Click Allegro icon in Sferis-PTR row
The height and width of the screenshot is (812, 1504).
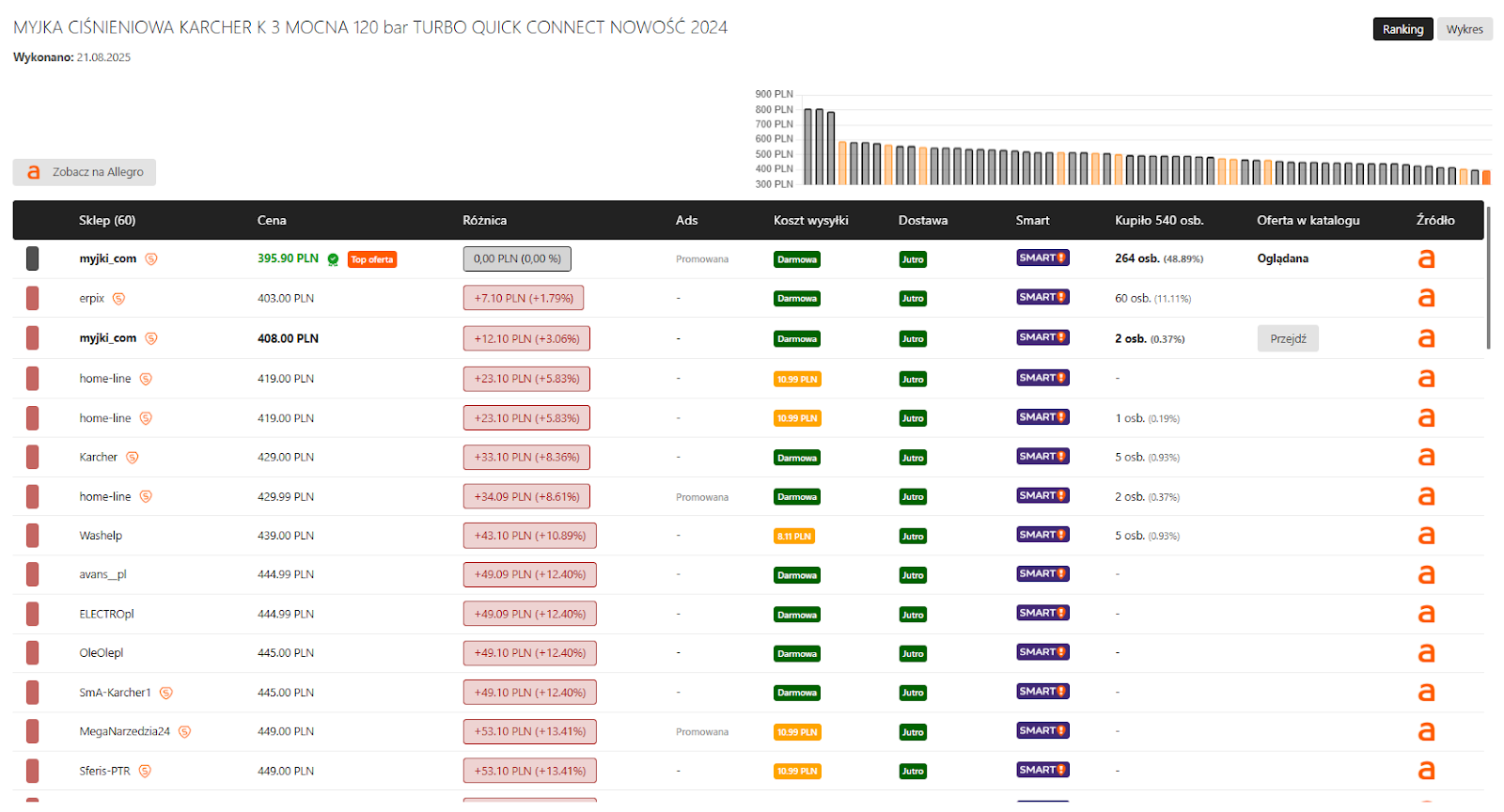pyautogui.click(x=1426, y=771)
